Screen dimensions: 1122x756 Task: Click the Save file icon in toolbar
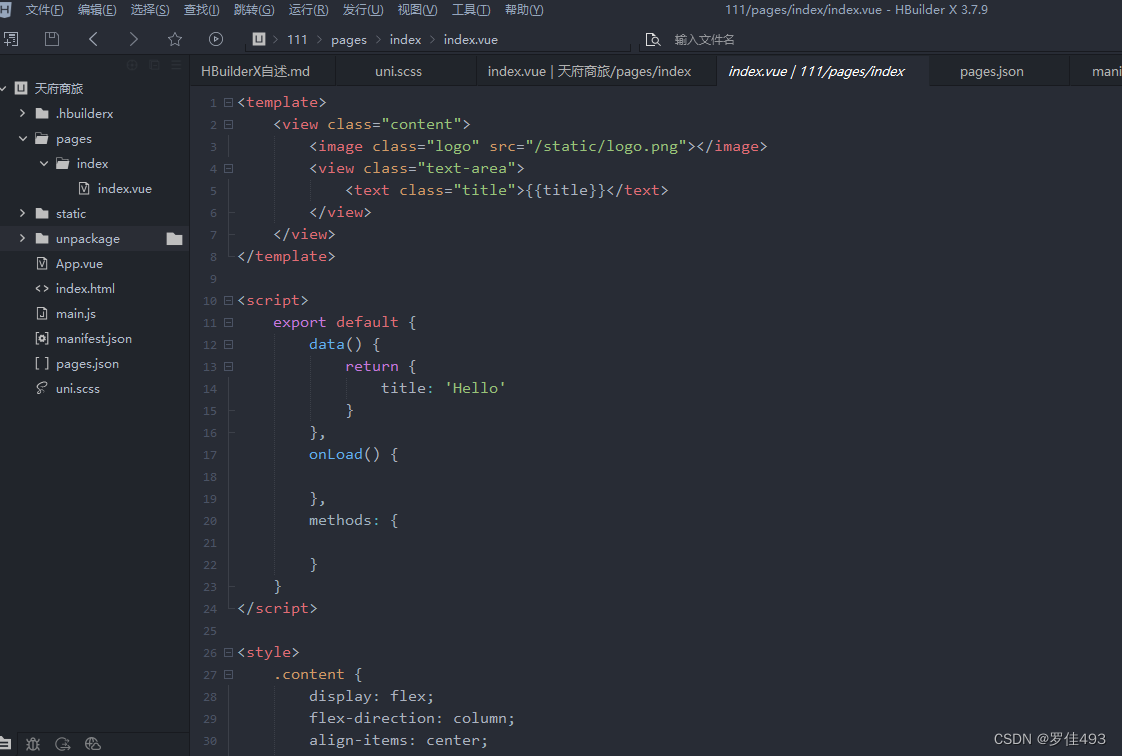pyautogui.click(x=52, y=39)
